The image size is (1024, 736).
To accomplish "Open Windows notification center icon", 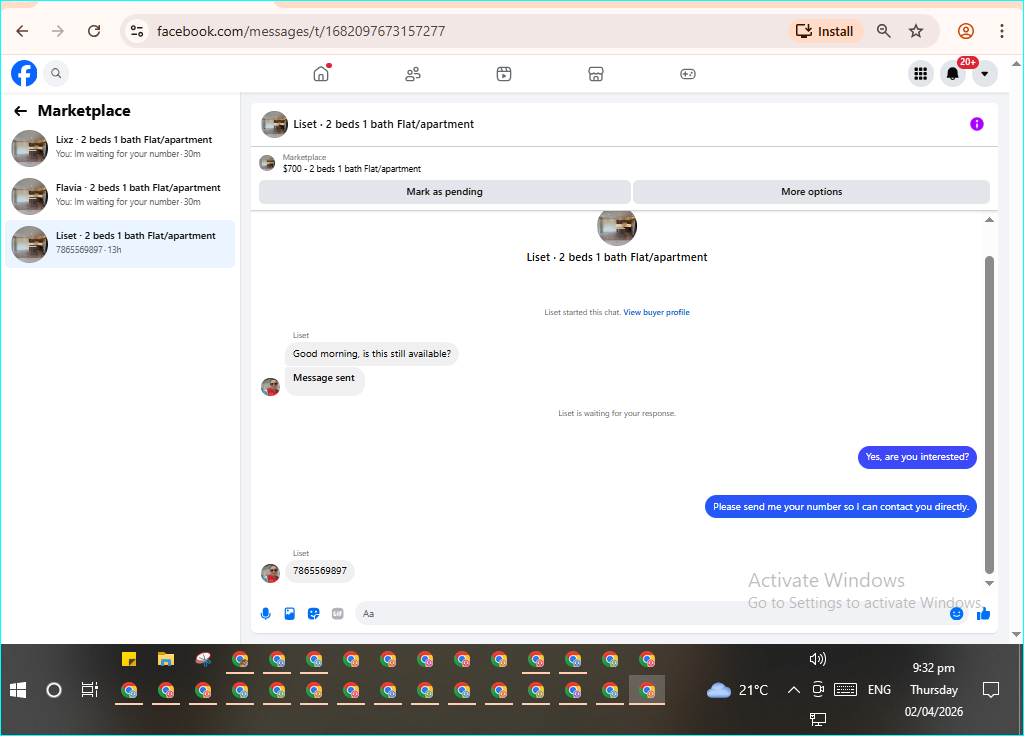I will point(991,690).
